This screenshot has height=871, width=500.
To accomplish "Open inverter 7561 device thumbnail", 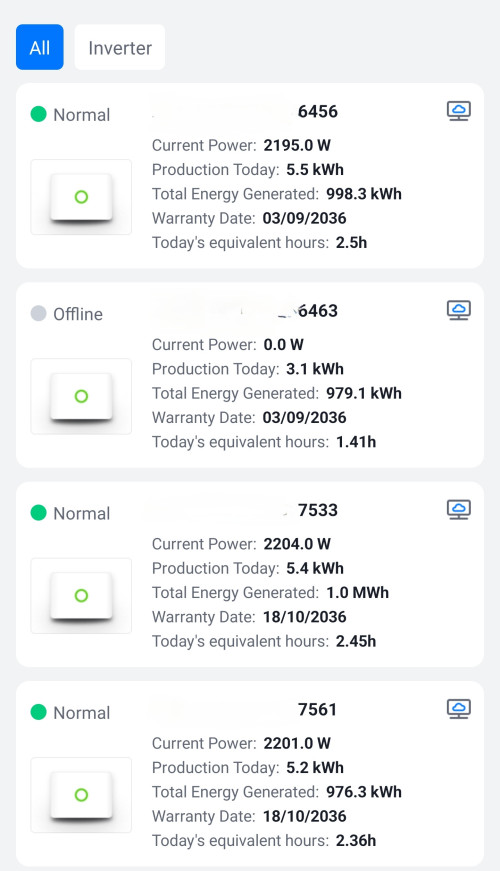I will pos(81,795).
